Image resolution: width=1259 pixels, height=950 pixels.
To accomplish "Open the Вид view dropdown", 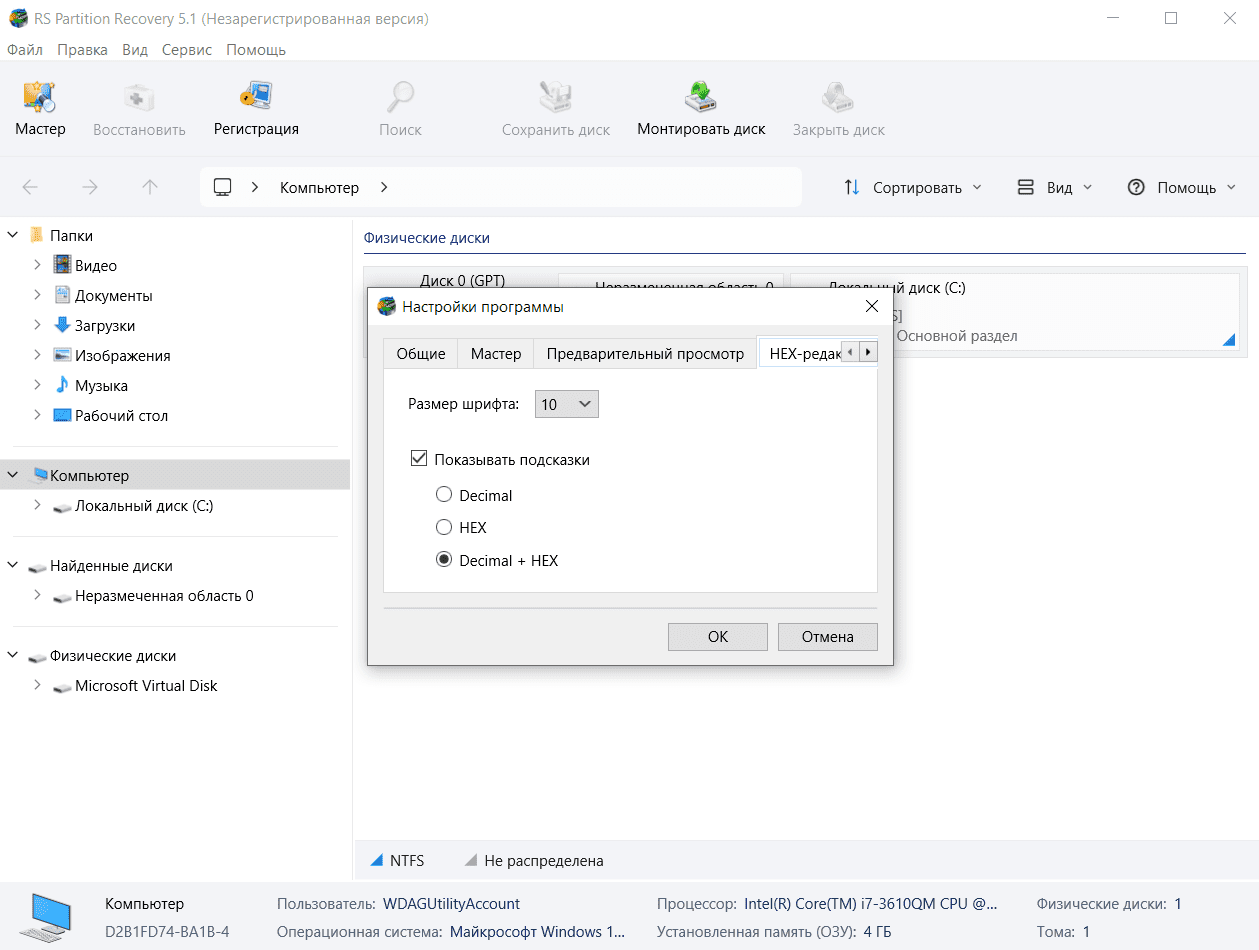I will 1055,187.
